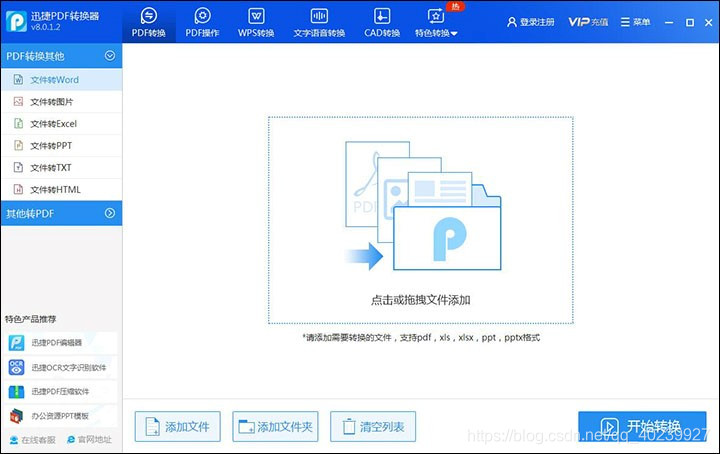Expand the 特色转换 dropdown menu
This screenshot has height=454, width=720.
point(436,22)
